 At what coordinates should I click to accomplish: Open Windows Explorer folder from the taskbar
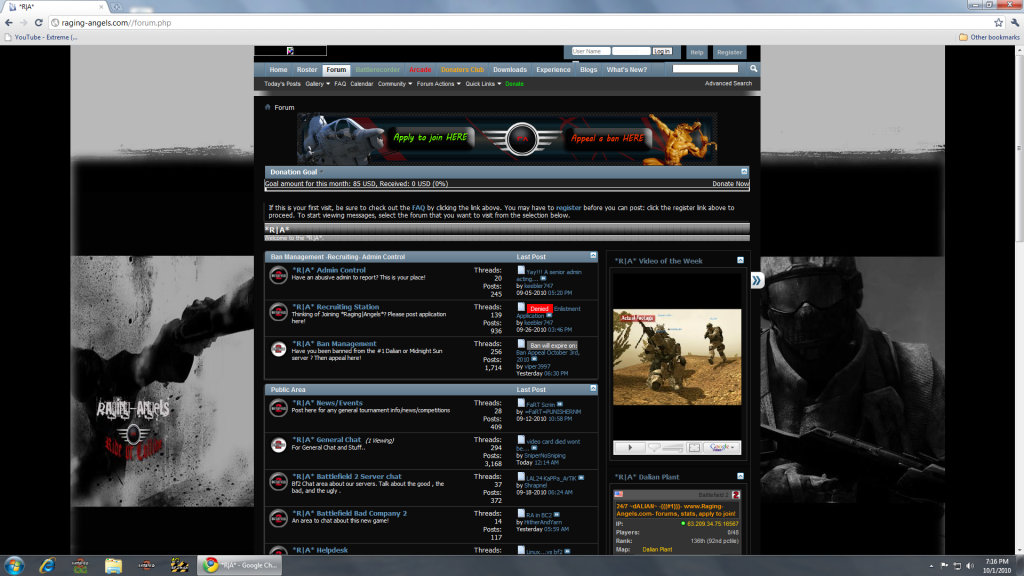coord(114,566)
